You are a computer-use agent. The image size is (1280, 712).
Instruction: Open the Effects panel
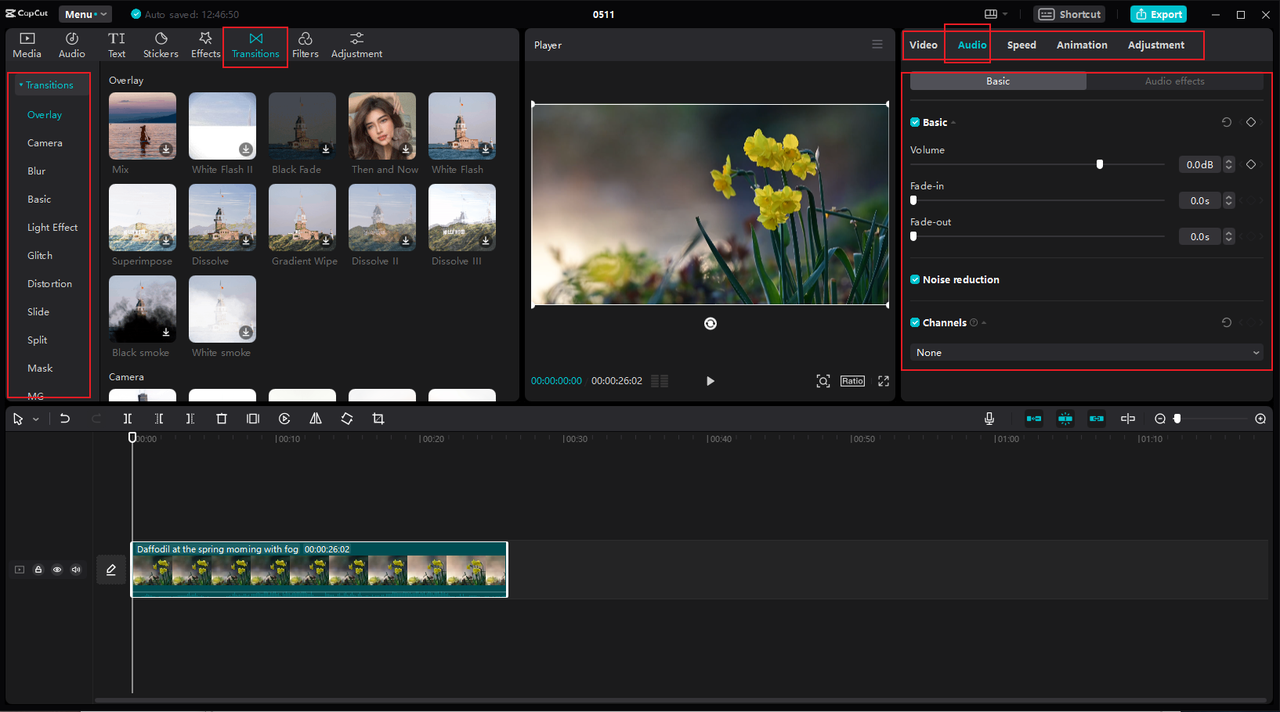205,45
